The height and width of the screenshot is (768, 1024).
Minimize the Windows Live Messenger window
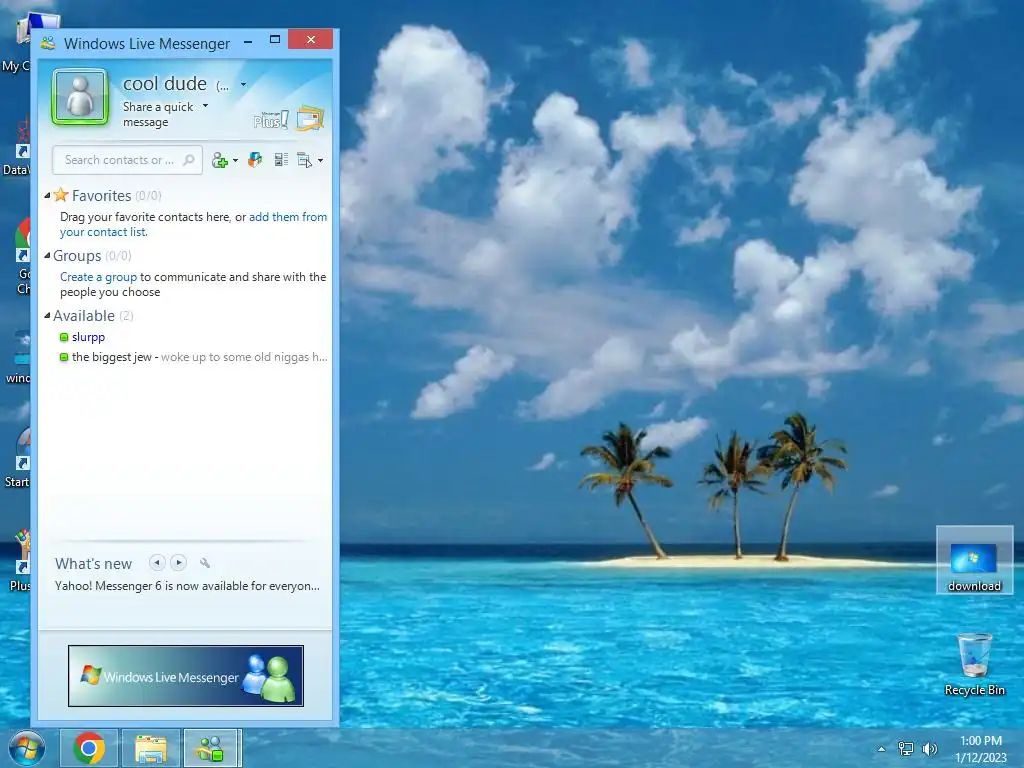coord(248,42)
